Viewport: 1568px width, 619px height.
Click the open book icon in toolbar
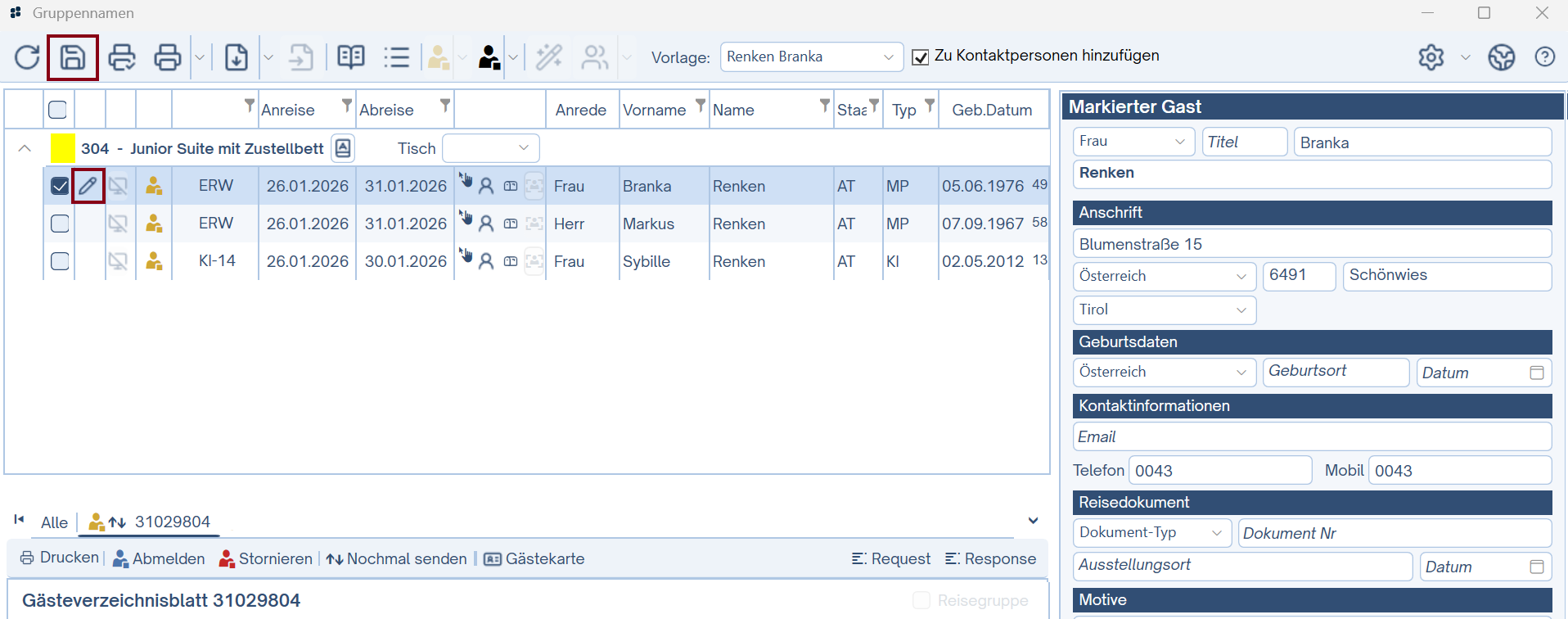351,57
